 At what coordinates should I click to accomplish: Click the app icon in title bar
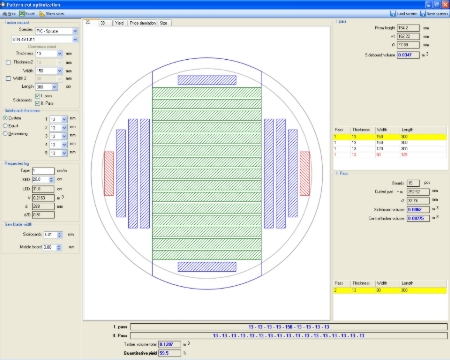(x=3, y=4)
